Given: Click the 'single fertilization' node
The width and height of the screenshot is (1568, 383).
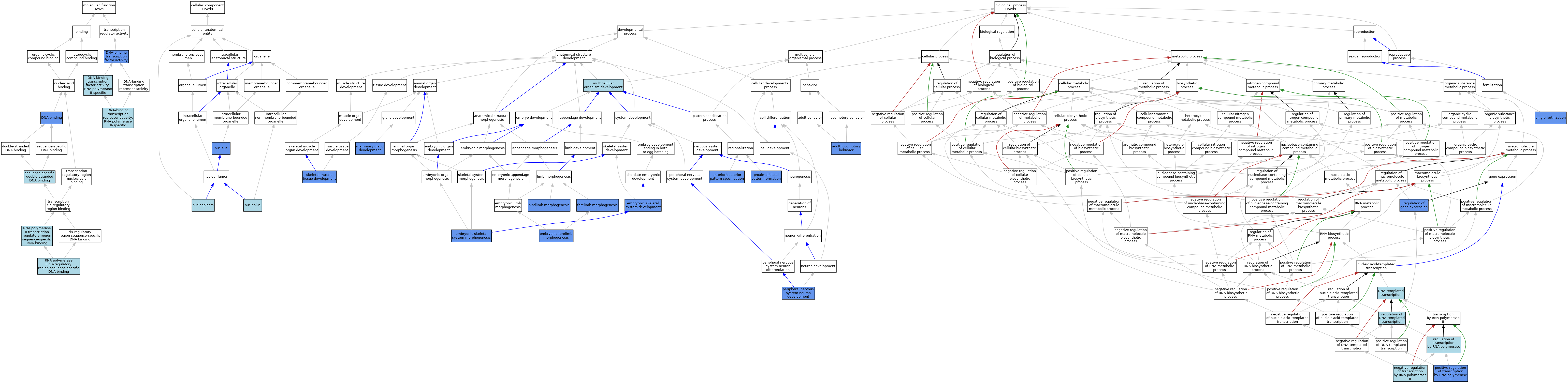Looking at the screenshot, I should click(x=1550, y=117).
